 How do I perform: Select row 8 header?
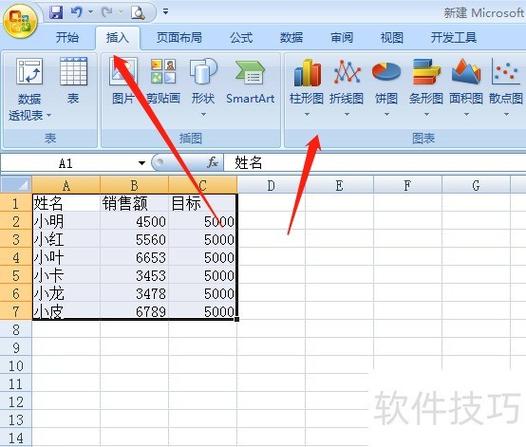16,330
